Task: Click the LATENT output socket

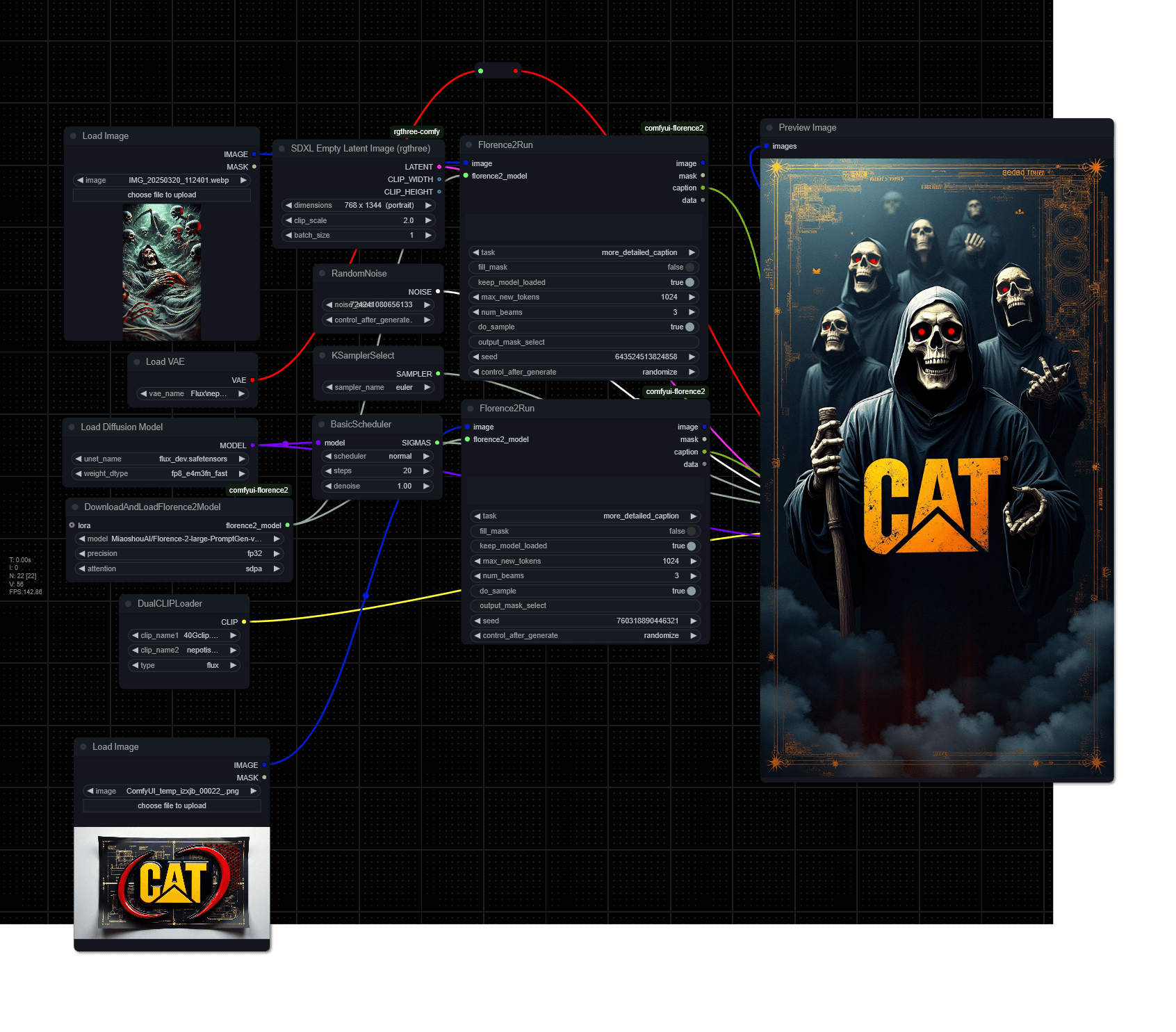Action: 439,167
